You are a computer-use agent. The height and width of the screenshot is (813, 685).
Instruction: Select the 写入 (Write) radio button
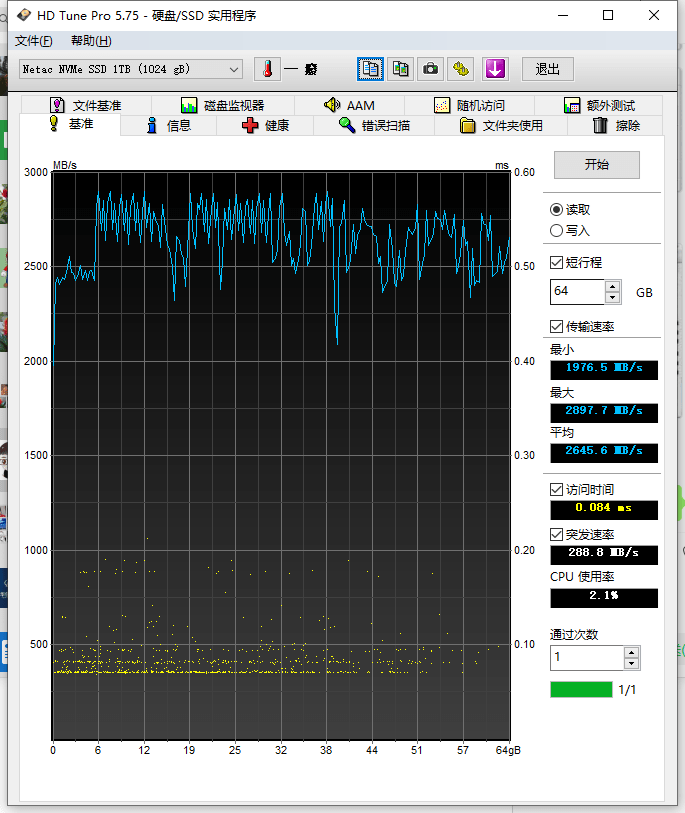(x=557, y=230)
